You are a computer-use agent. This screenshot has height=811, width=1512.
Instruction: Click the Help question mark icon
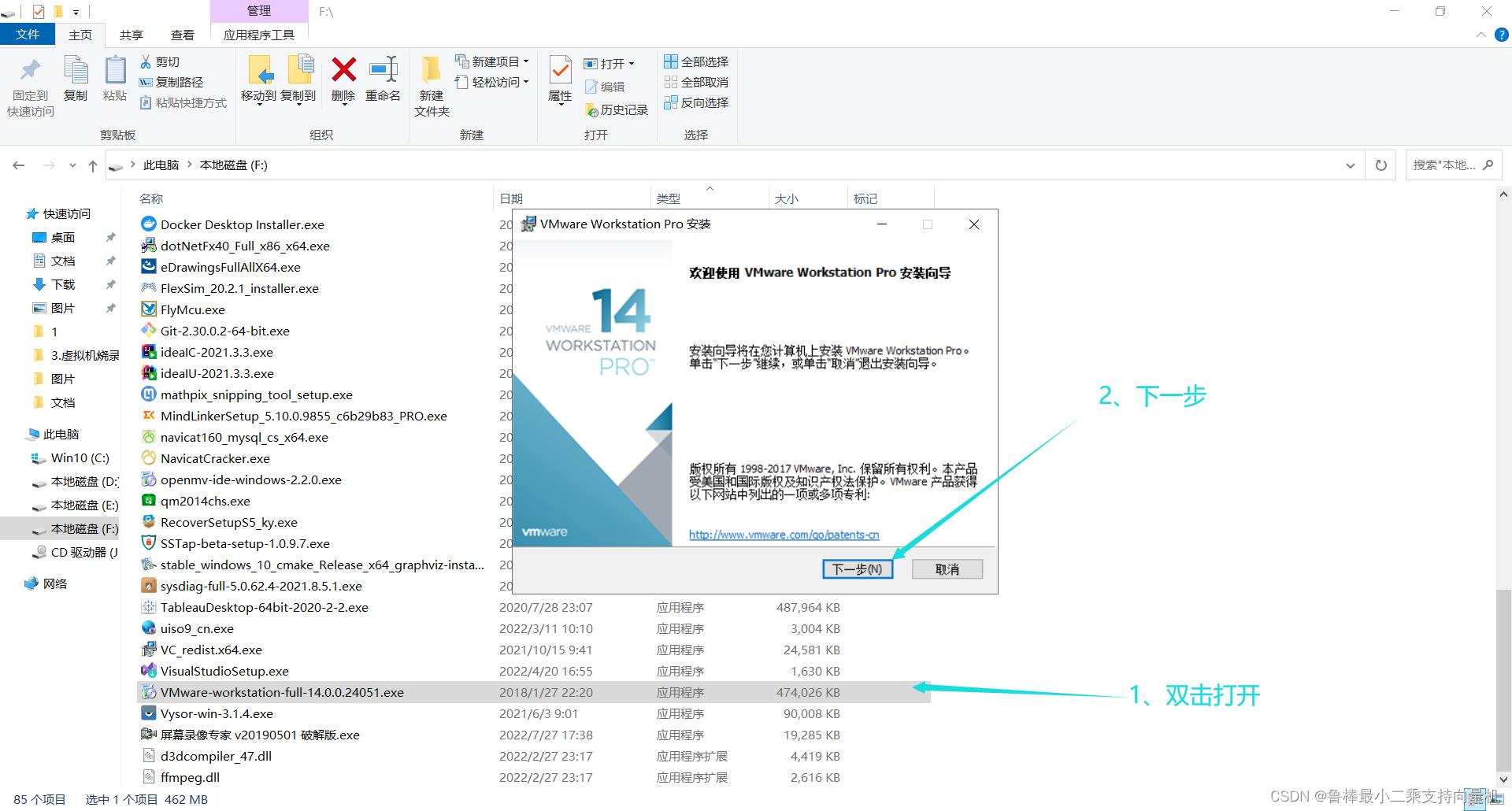(x=1502, y=35)
